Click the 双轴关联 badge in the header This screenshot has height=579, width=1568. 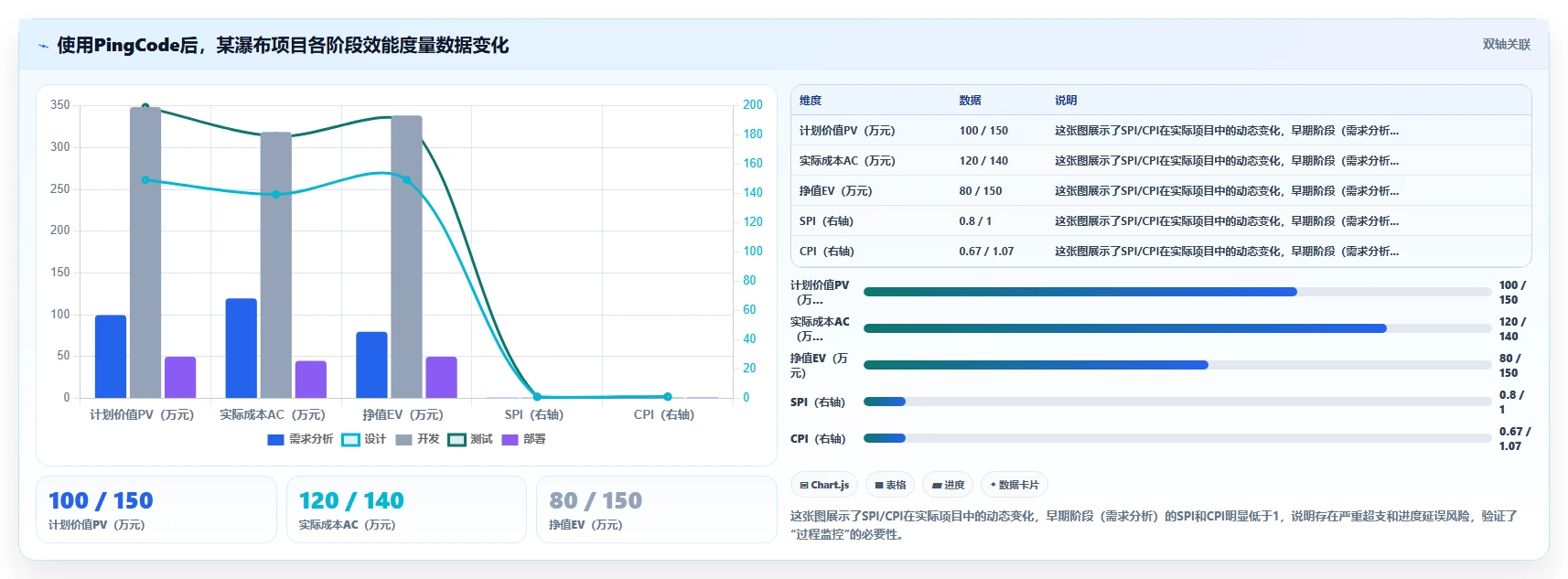tap(1506, 44)
